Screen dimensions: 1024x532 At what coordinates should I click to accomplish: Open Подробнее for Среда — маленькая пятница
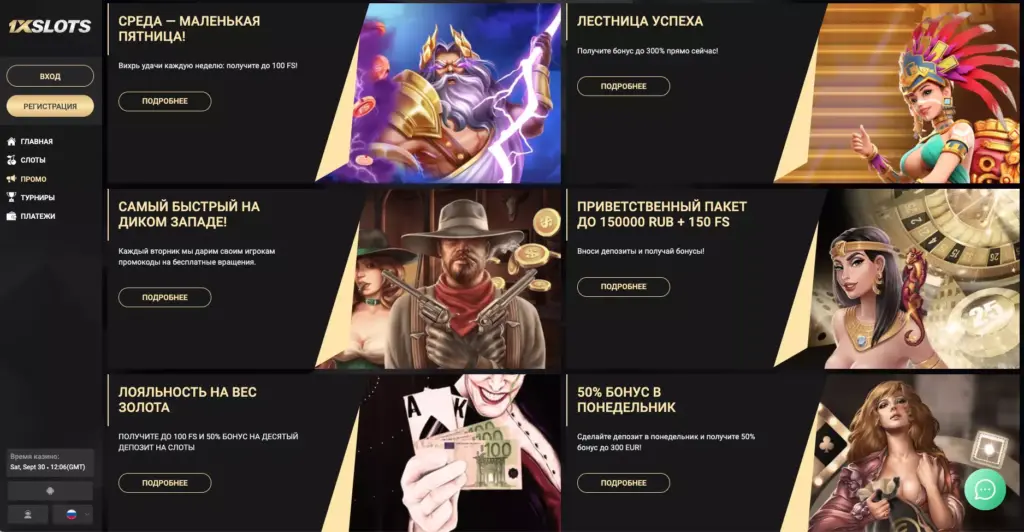pos(165,101)
